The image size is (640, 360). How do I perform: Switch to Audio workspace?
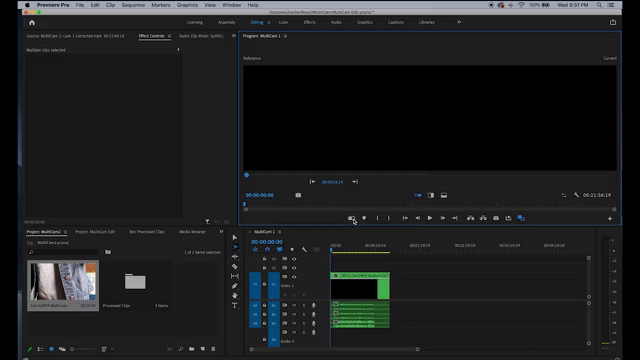(336, 22)
